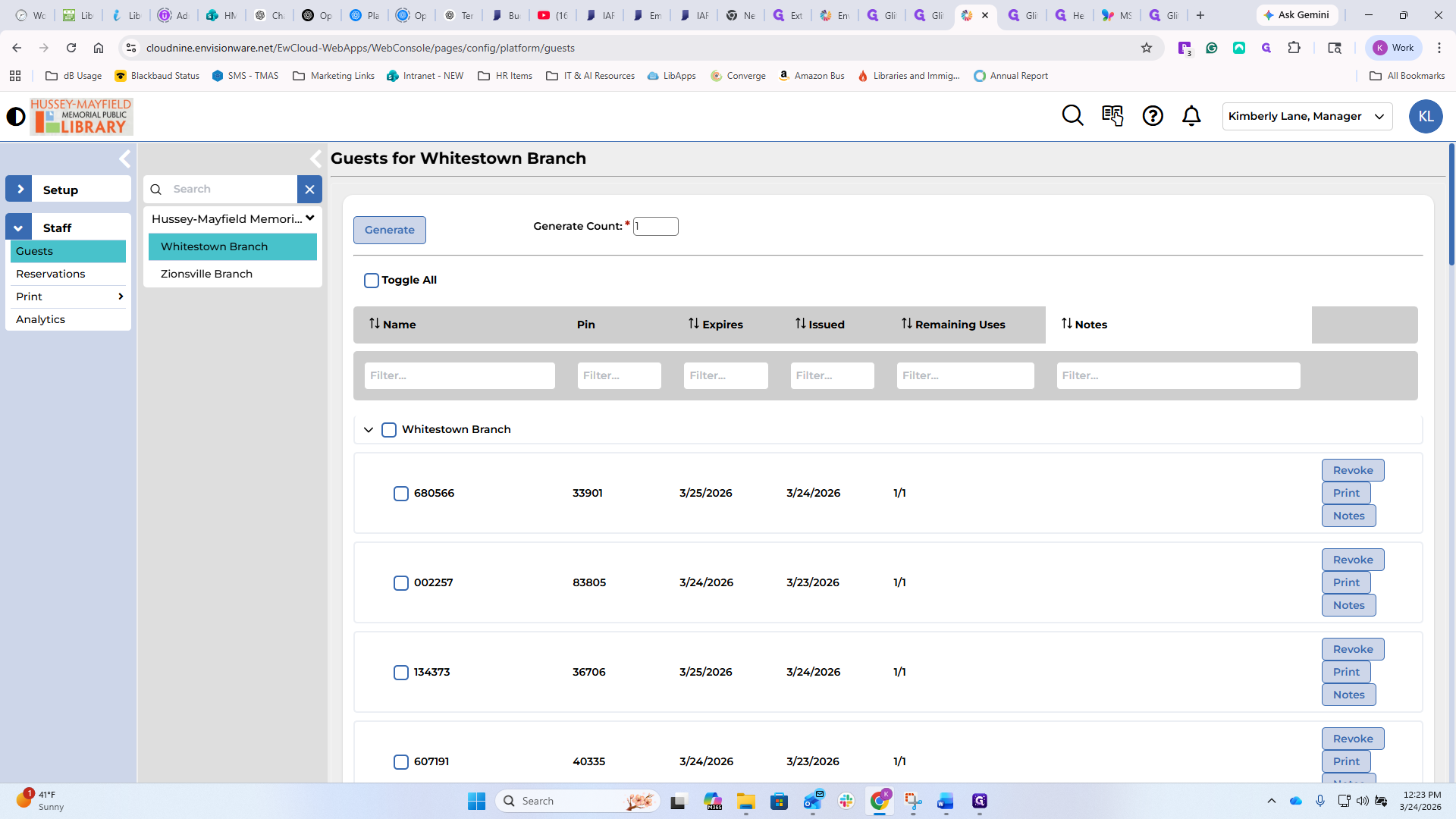Image resolution: width=1456 pixels, height=819 pixels.
Task: Open the documentation reader icon
Action: [1112, 116]
